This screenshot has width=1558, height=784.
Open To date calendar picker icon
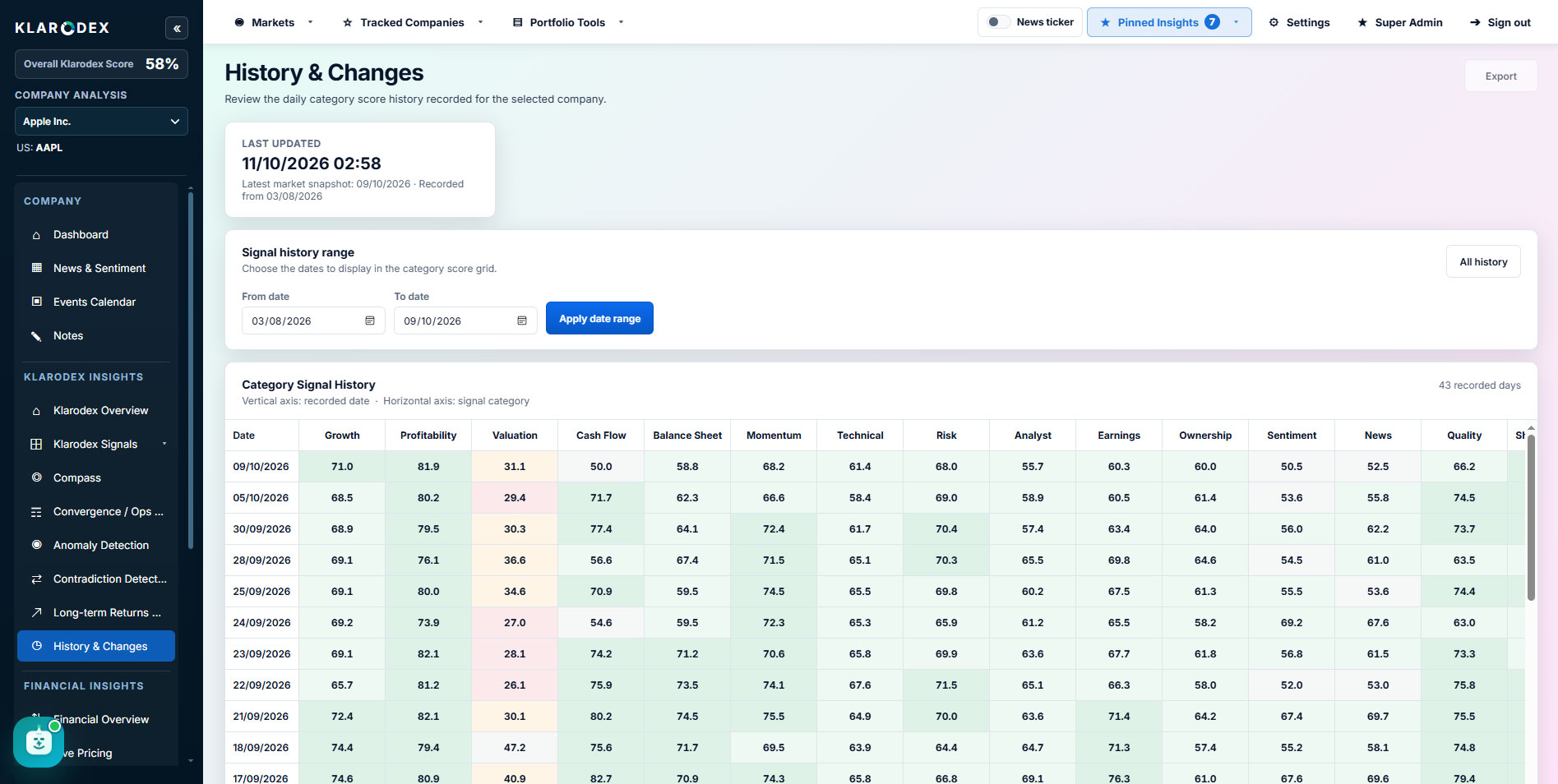[x=522, y=321]
